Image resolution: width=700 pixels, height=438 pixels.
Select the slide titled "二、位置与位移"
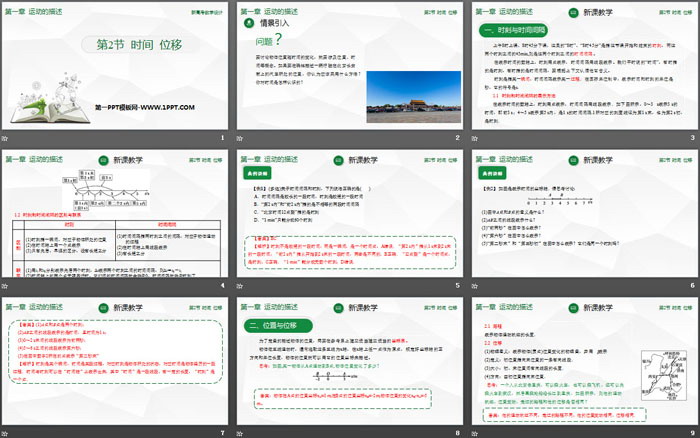[x=349, y=360]
